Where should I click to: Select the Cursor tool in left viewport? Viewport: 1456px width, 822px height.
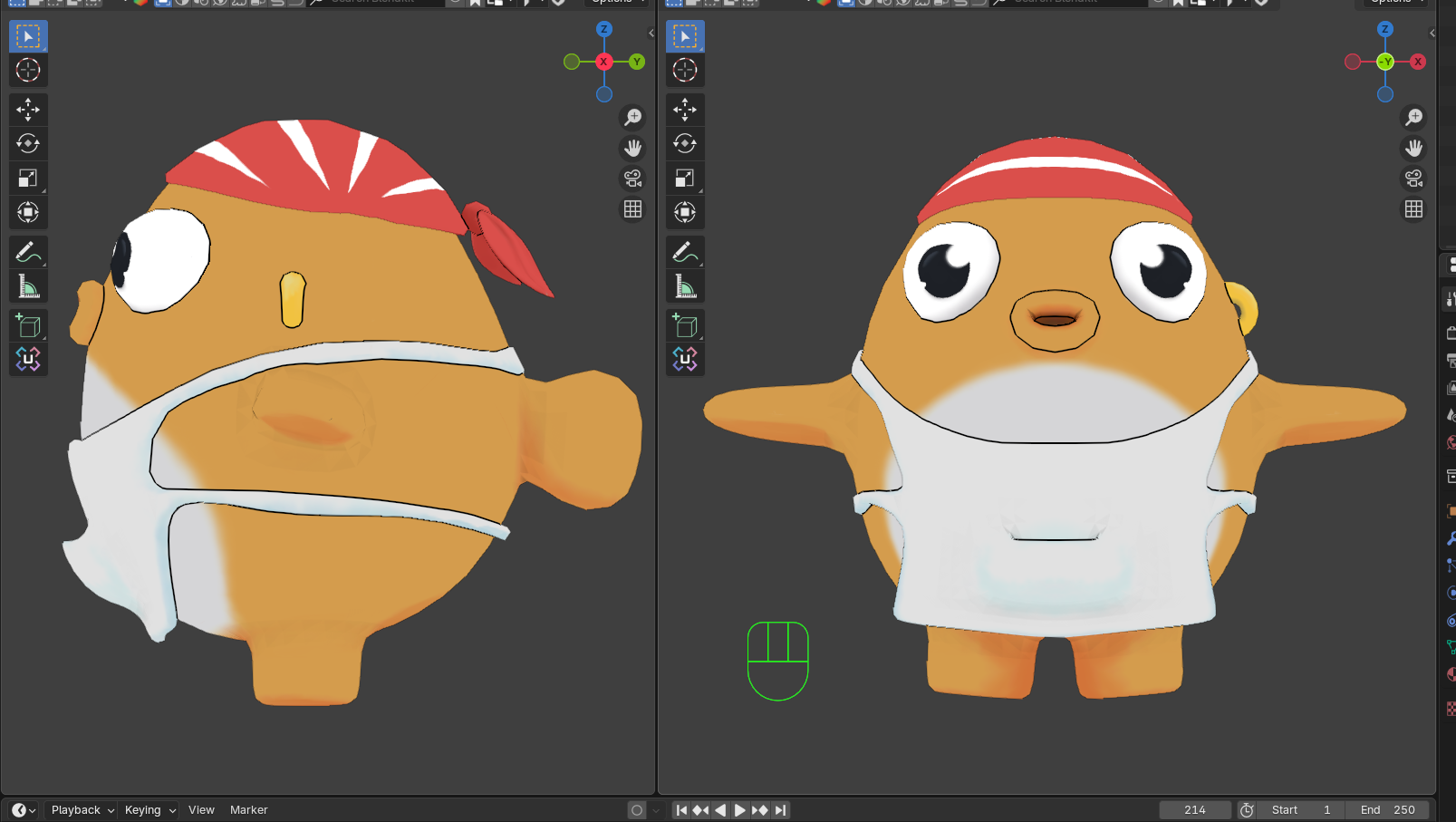(28, 71)
